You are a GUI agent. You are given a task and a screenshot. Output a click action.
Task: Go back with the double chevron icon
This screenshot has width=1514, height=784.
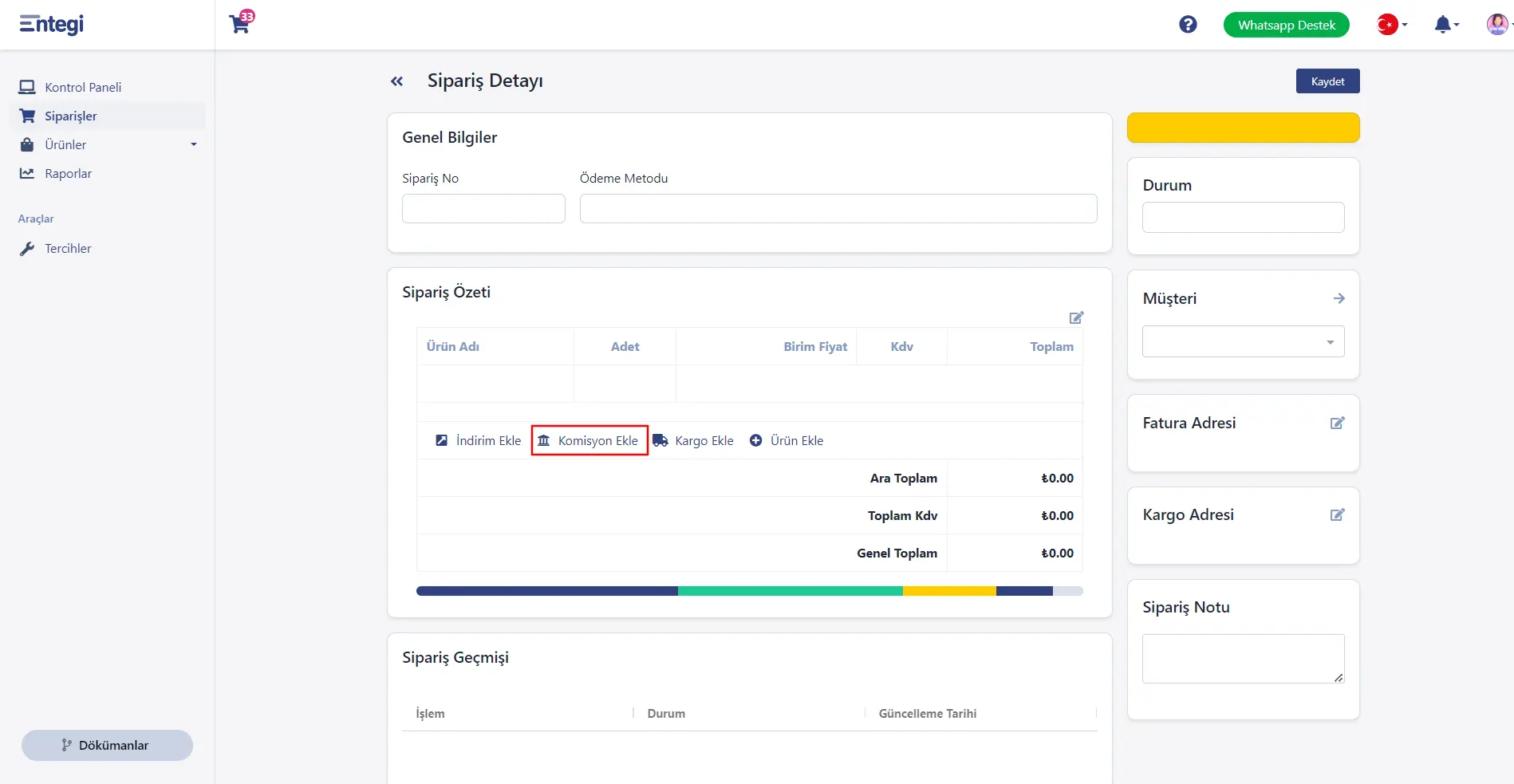396,81
